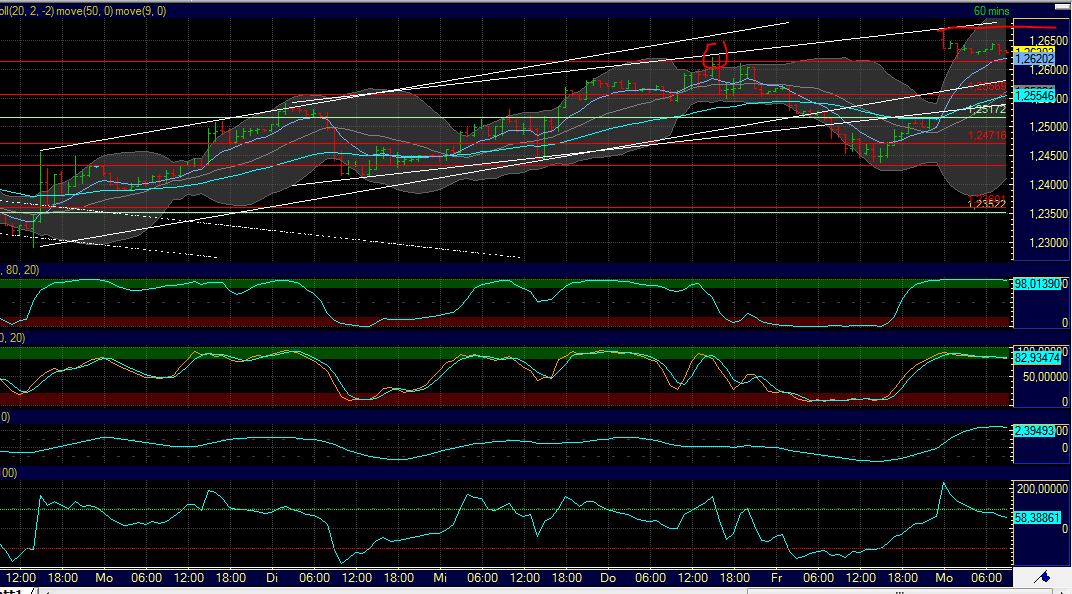This screenshot has height=594, width=1072.
Task: Click the 200,00000 scale label in the bottom panel
Action: 1042,489
